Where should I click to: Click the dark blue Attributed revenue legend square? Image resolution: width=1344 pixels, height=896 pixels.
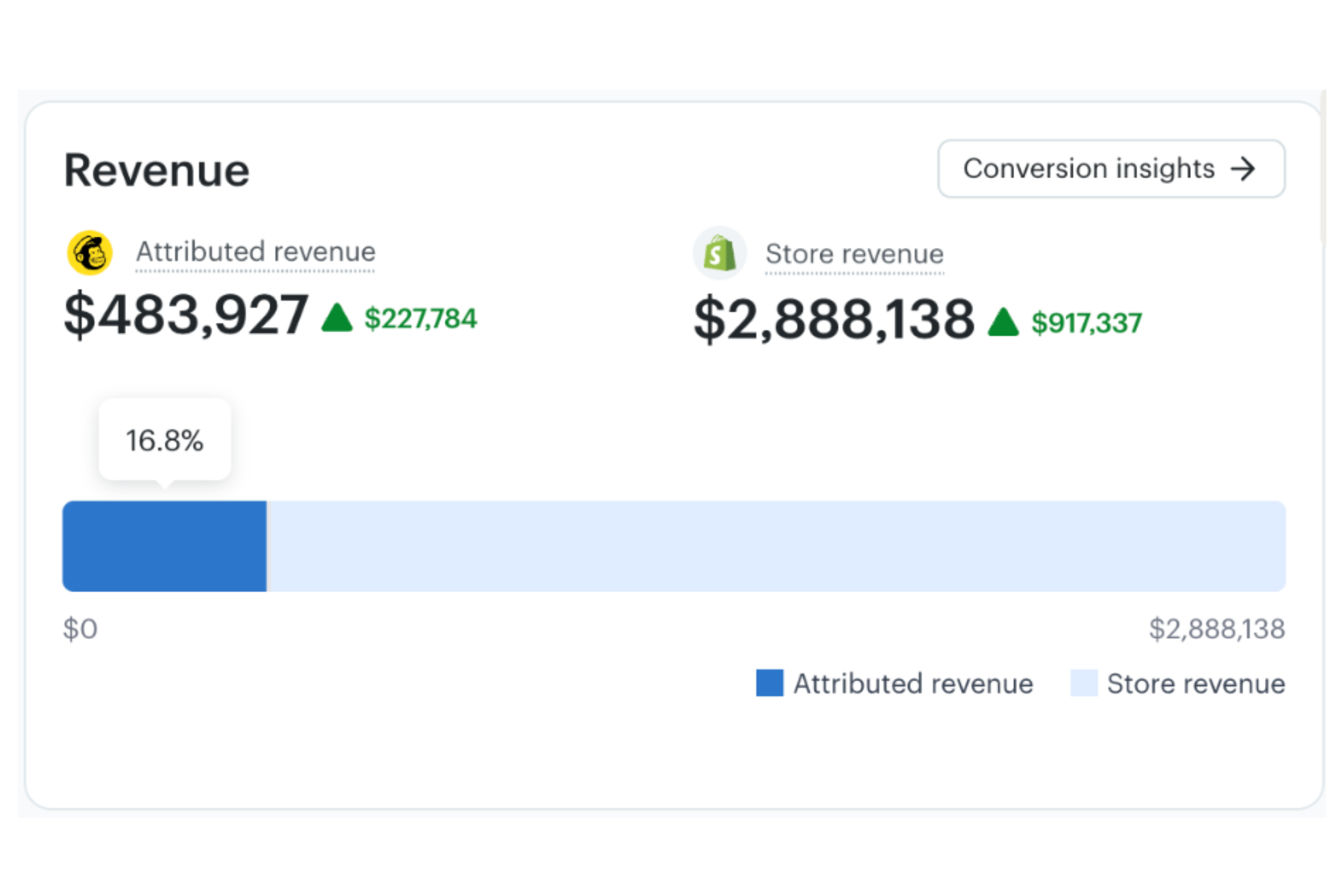769,683
